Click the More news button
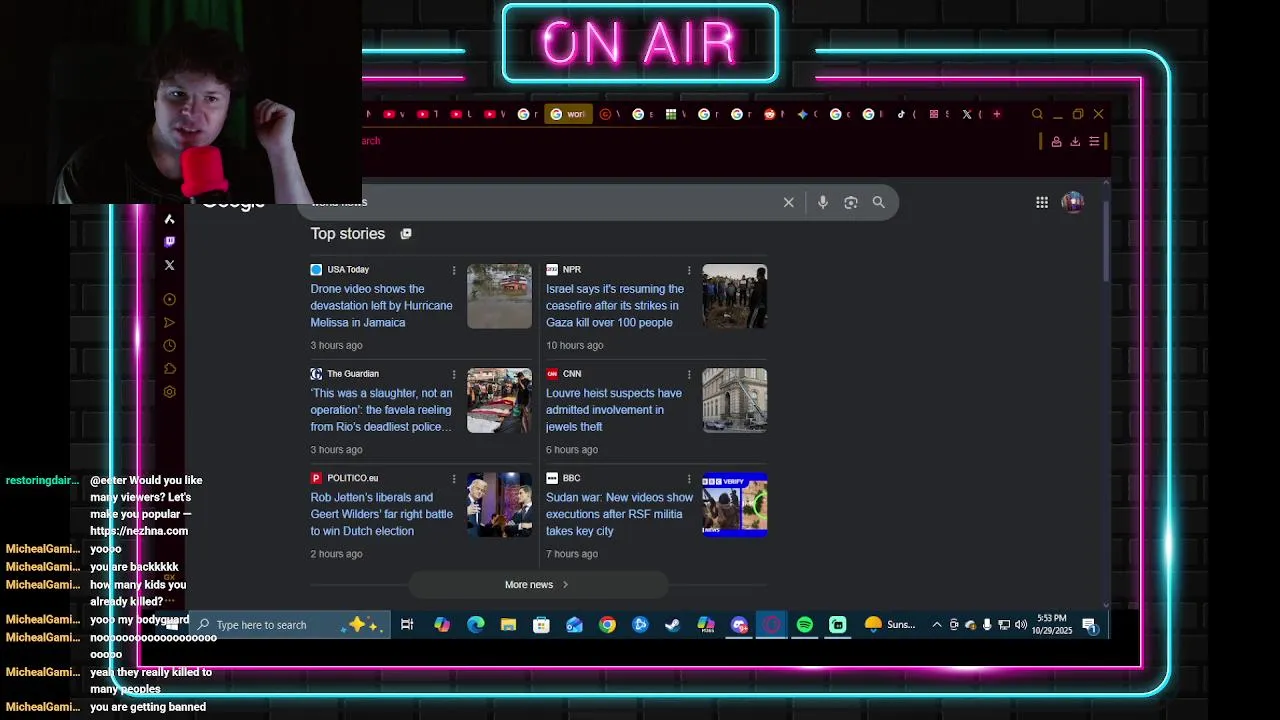 pos(537,585)
